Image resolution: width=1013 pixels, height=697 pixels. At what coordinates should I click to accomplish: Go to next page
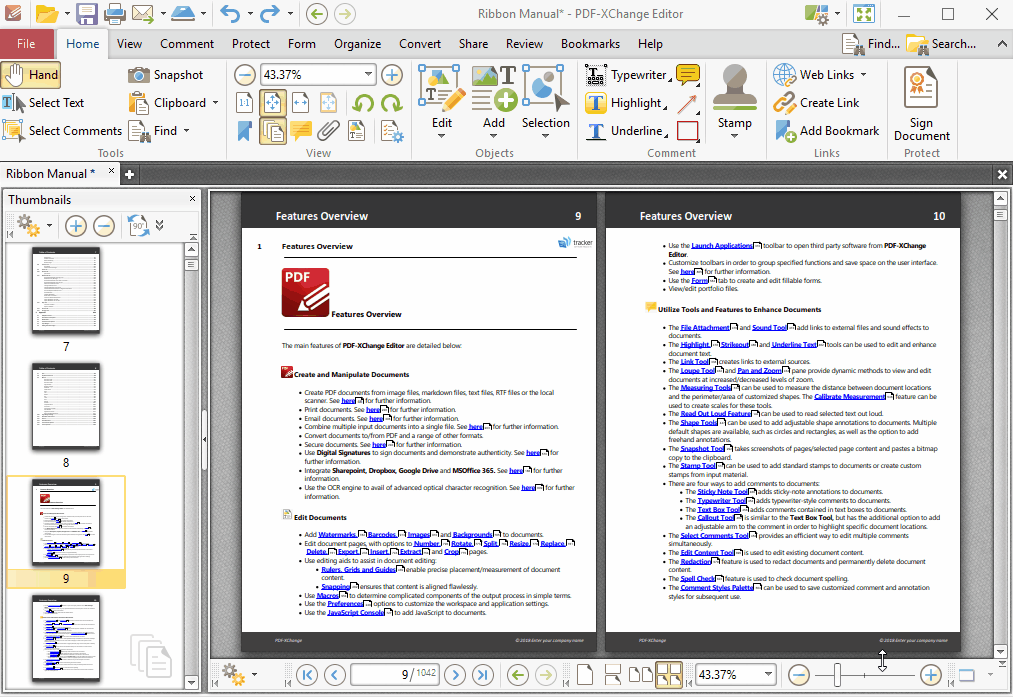455,675
